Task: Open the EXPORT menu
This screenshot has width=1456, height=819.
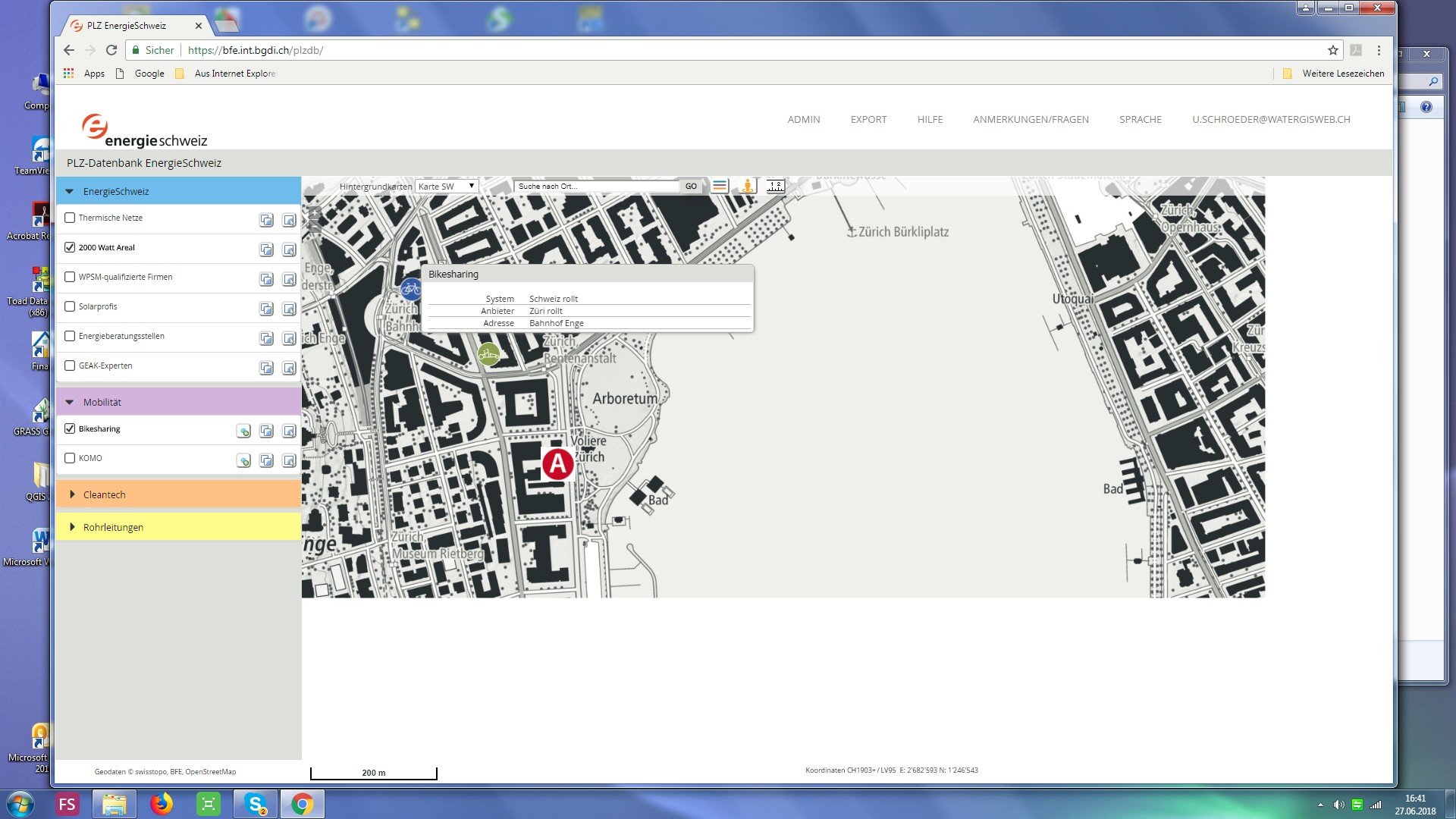Action: coord(868,119)
